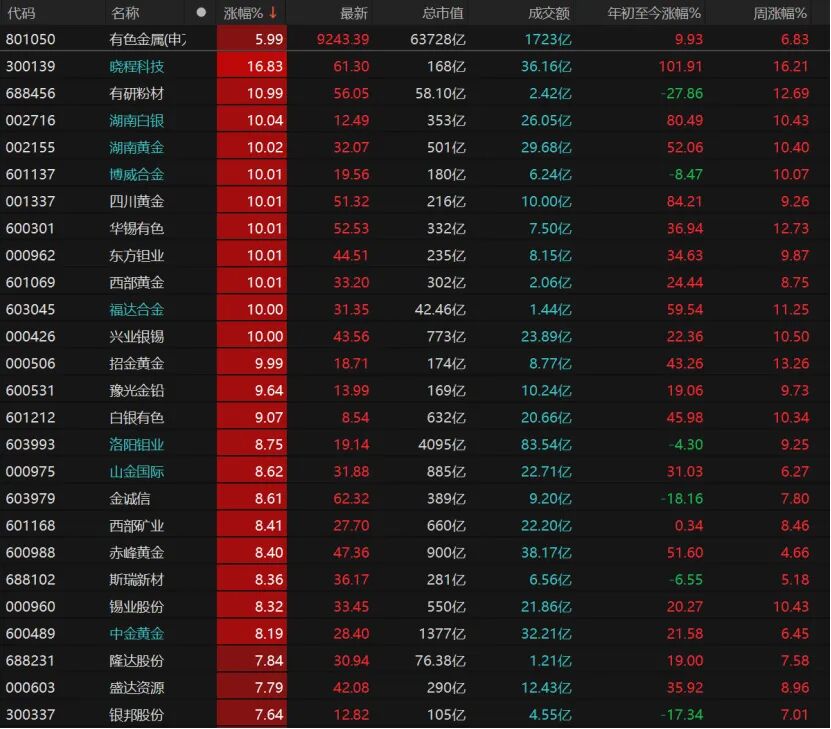
Task: Click weekly gain 13.26
Action: pyautogui.click(x=791, y=363)
